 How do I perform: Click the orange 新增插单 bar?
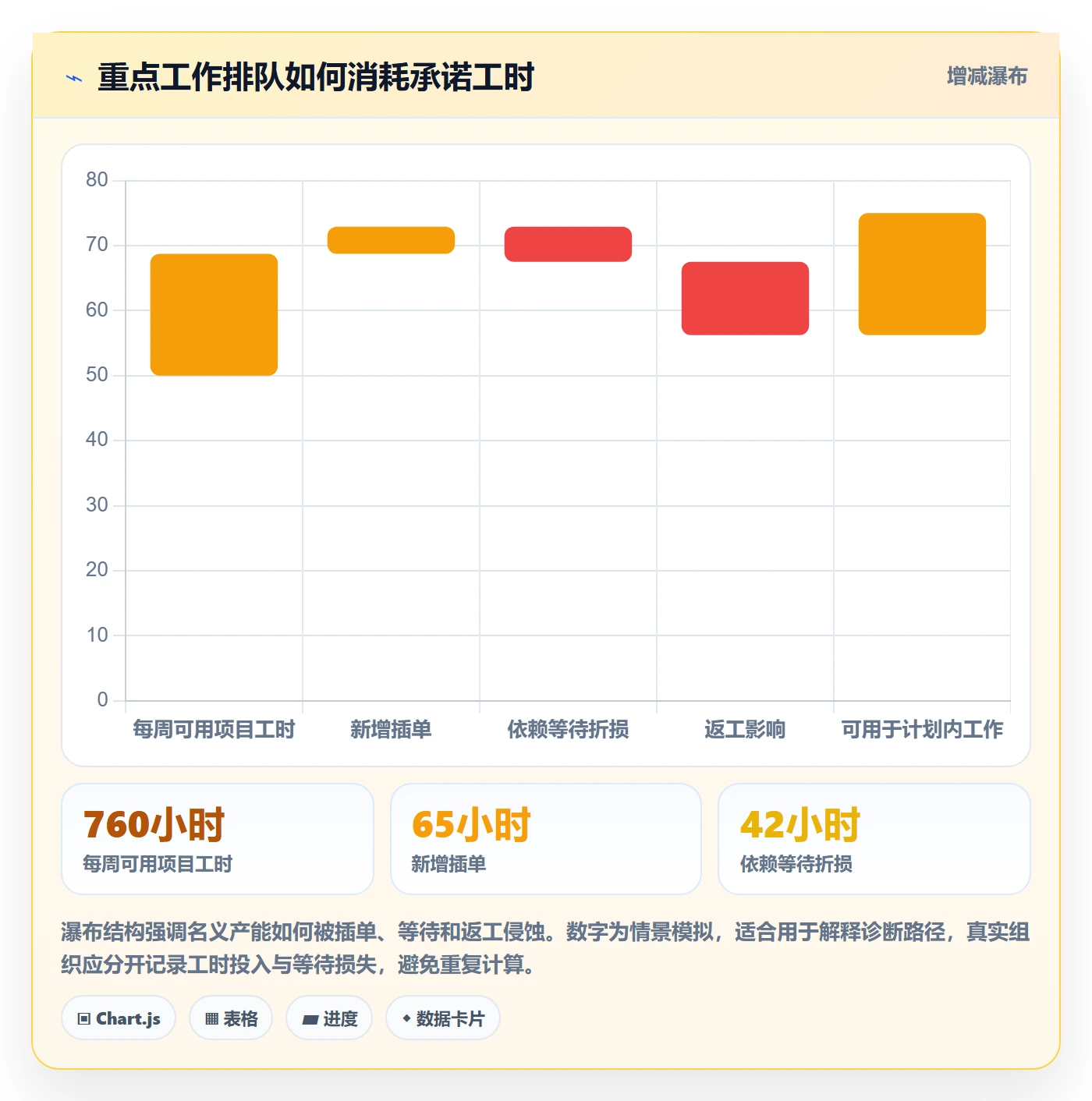391,240
